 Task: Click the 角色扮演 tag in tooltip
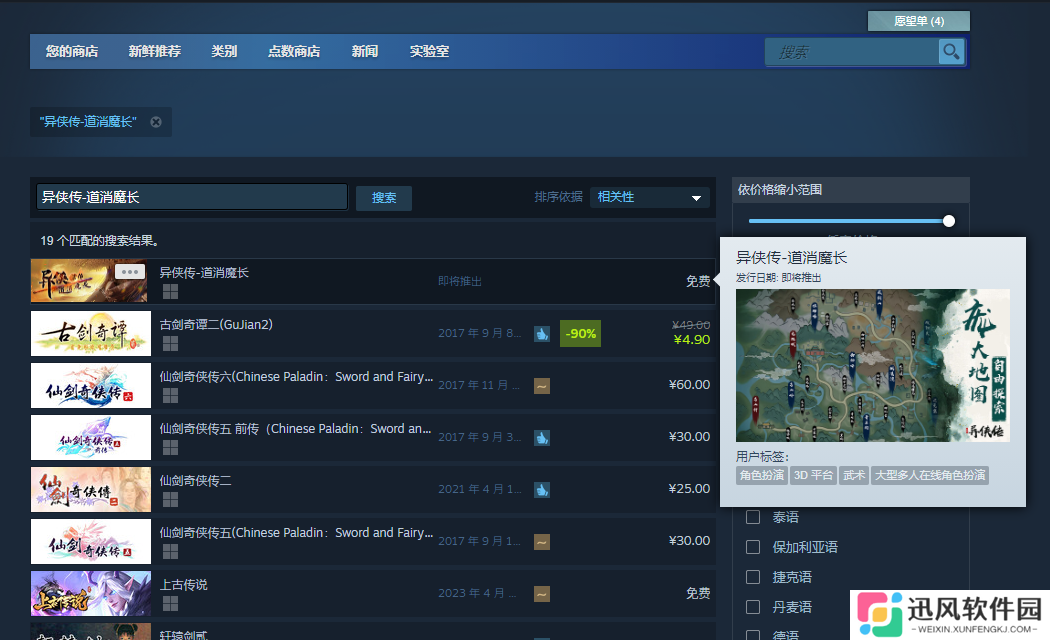coord(761,475)
